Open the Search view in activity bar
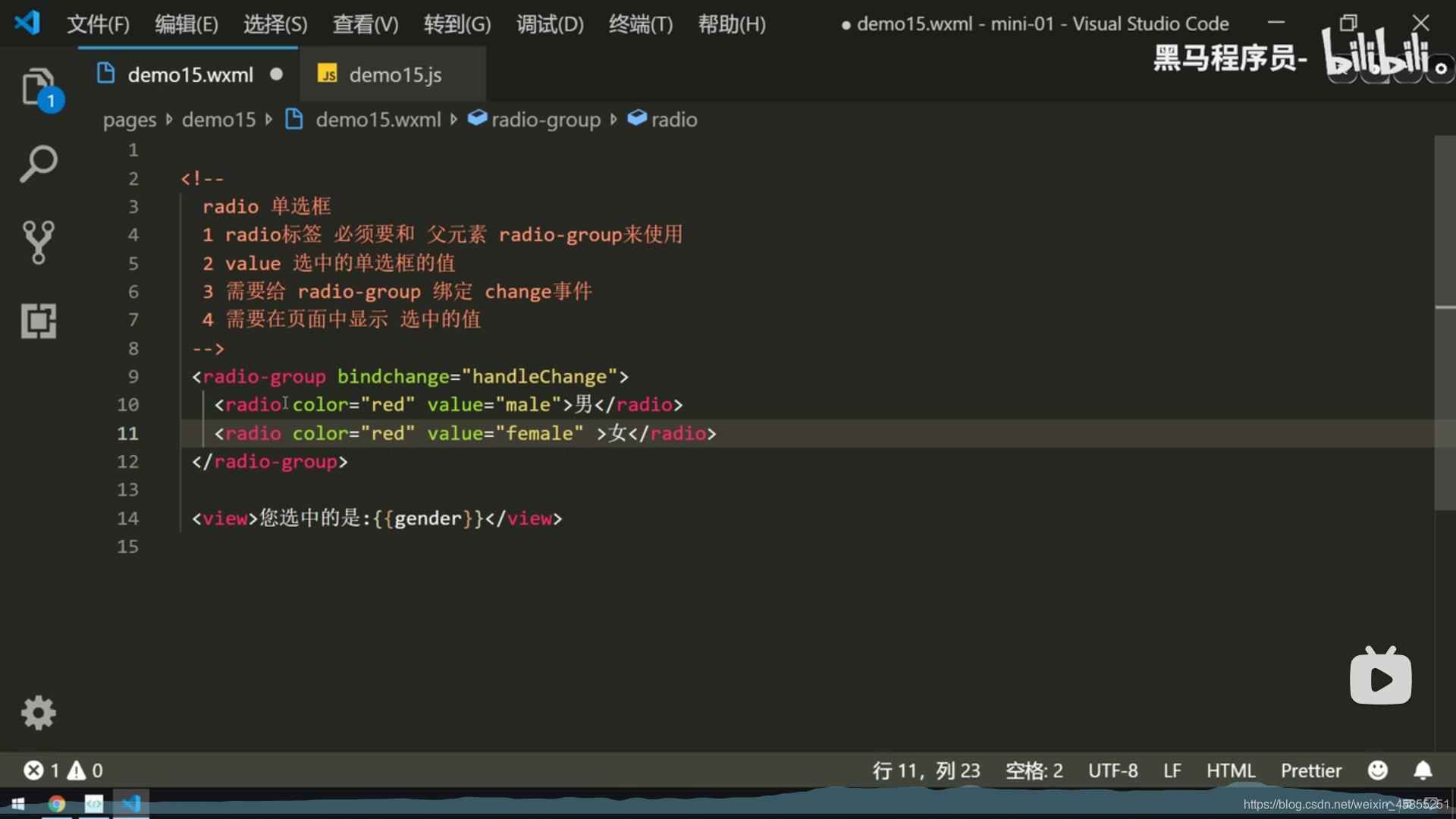This screenshot has height=819, width=1456. 39,164
